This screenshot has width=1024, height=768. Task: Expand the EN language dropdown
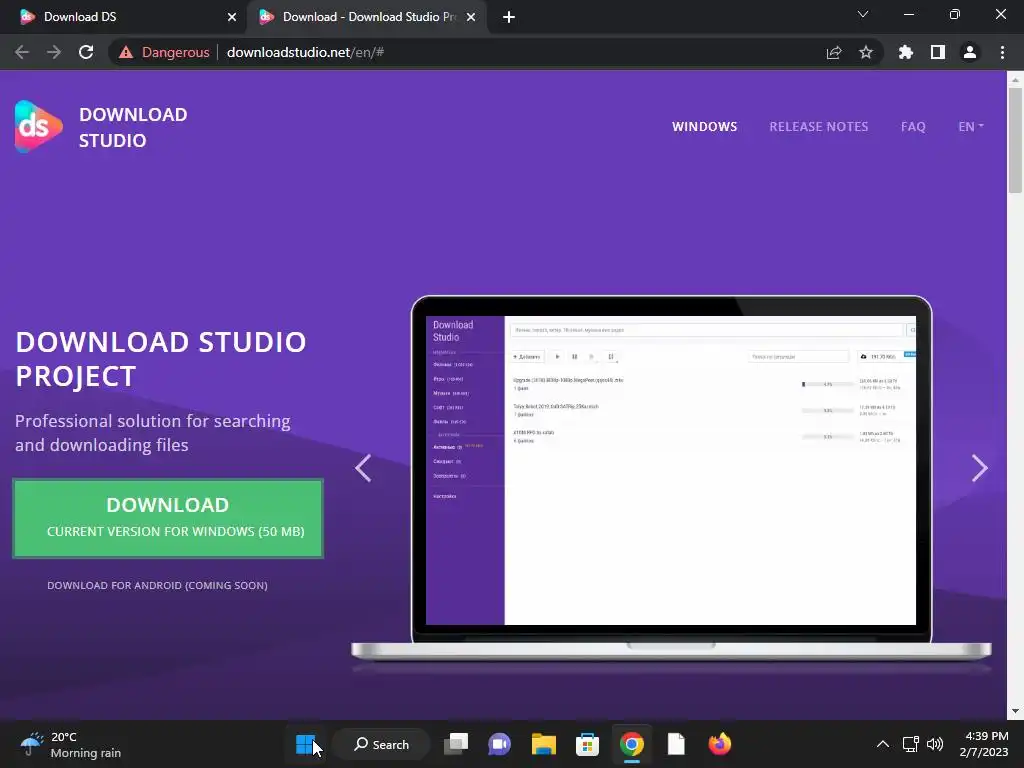pos(970,127)
